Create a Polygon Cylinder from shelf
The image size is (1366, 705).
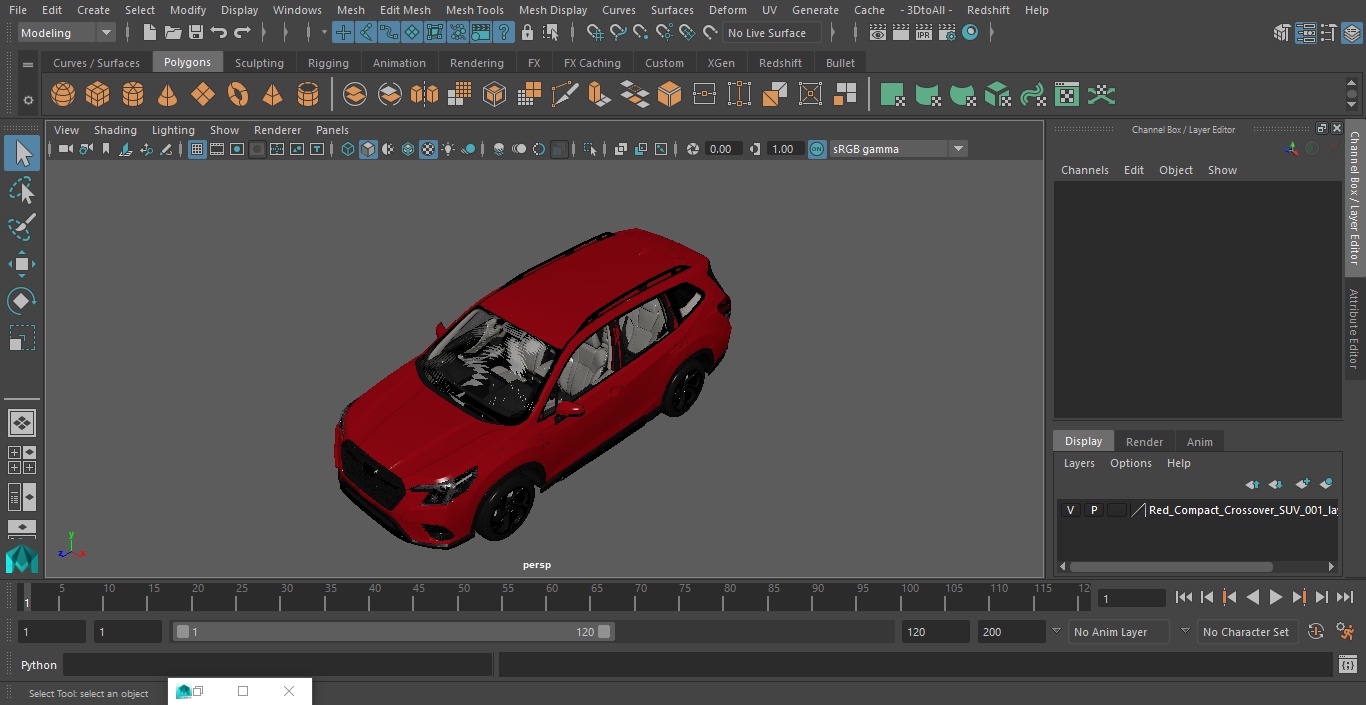click(x=133, y=95)
